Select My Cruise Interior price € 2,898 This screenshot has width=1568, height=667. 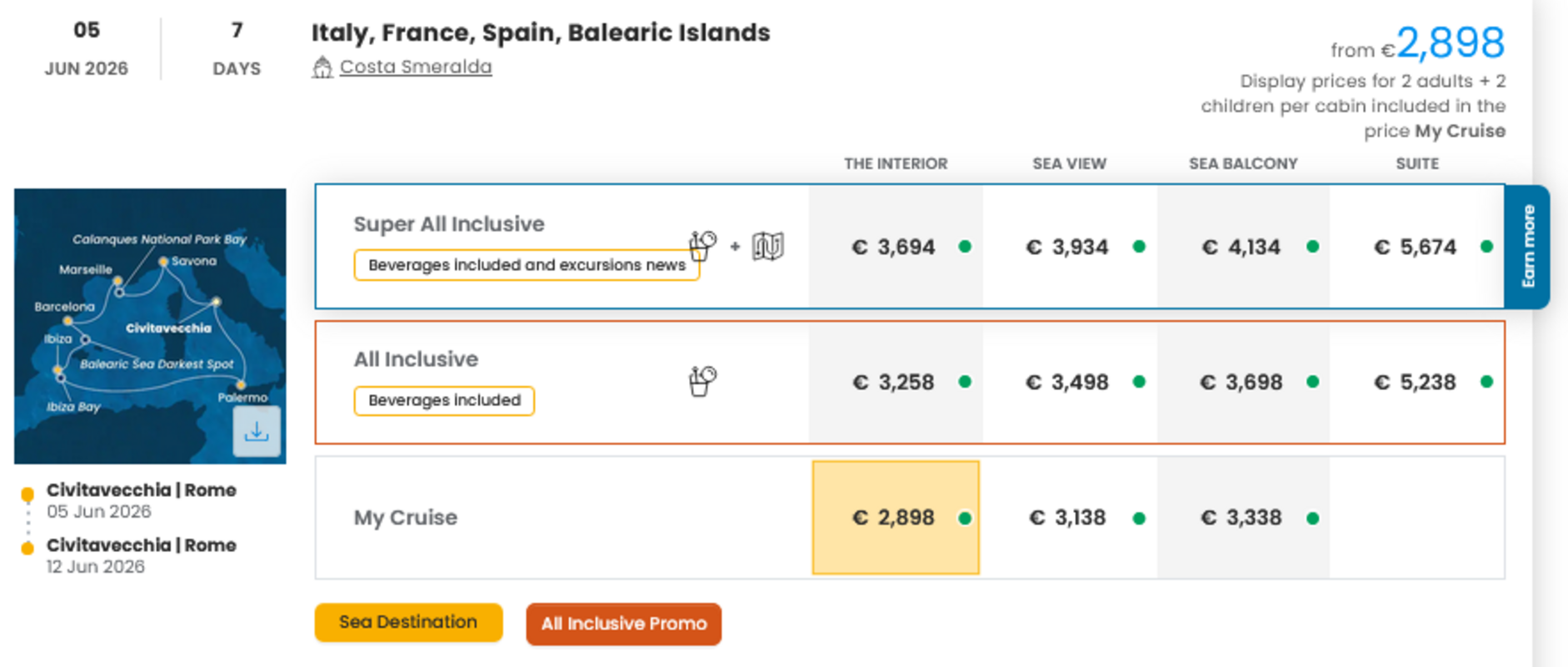click(895, 518)
